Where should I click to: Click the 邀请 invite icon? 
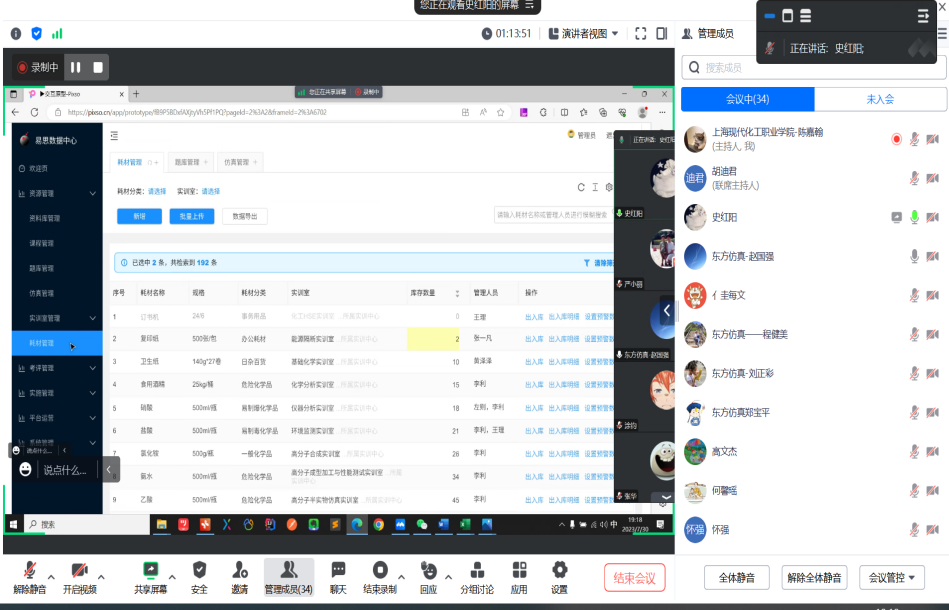240,570
